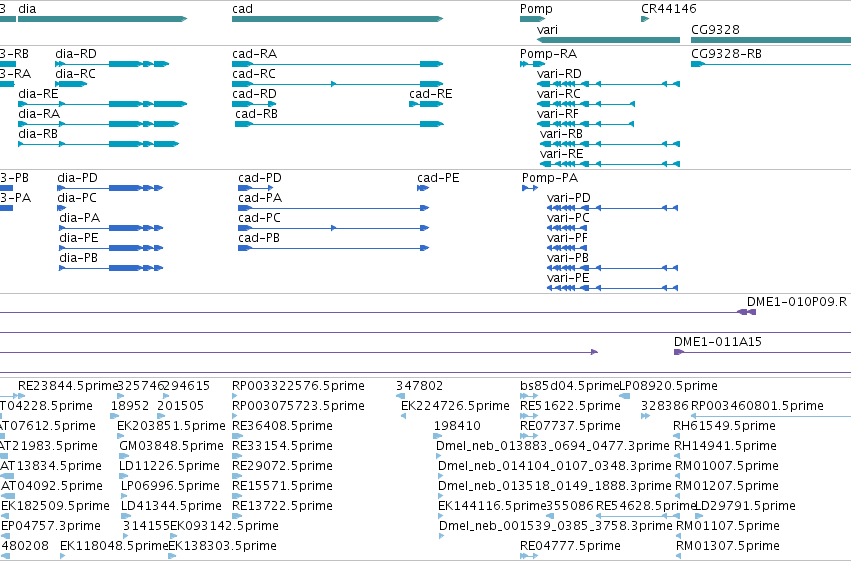Click EST RH61549.5prime
The width and height of the screenshot is (851, 561).
click(x=725, y=426)
